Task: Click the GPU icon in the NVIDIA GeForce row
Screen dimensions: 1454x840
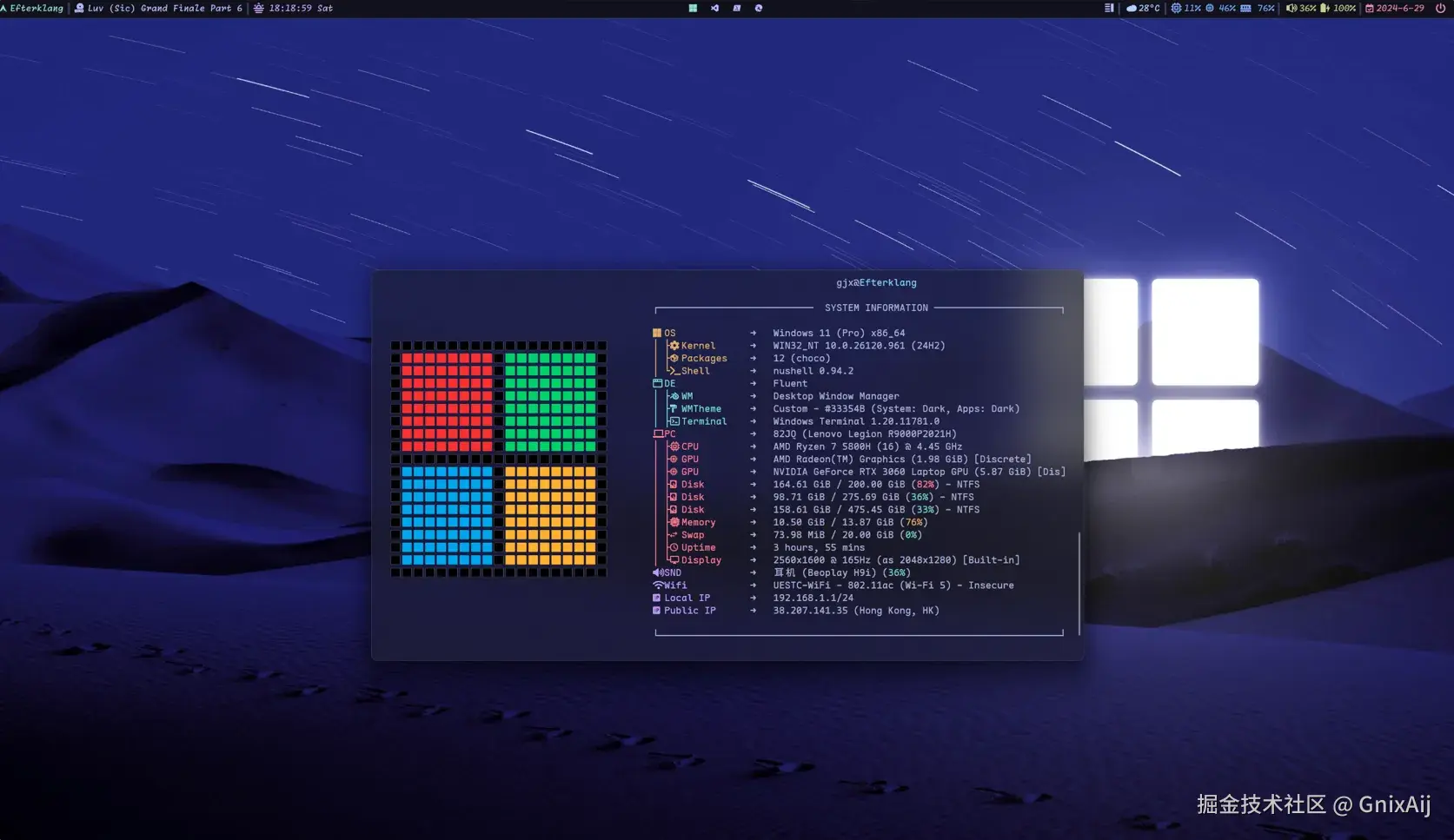Action: coord(674,472)
